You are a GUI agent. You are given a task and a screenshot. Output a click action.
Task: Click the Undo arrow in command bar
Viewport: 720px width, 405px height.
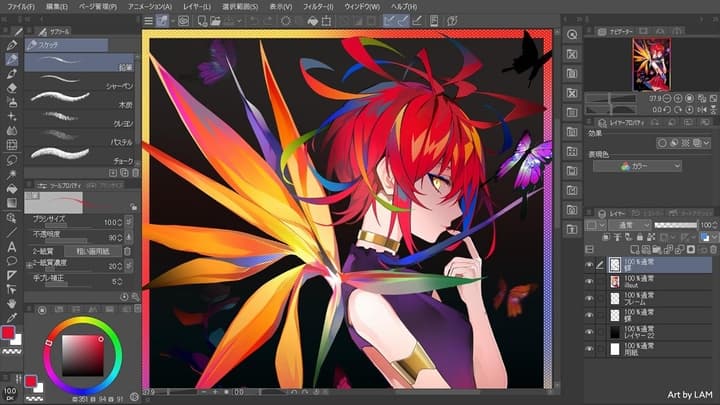(254, 21)
